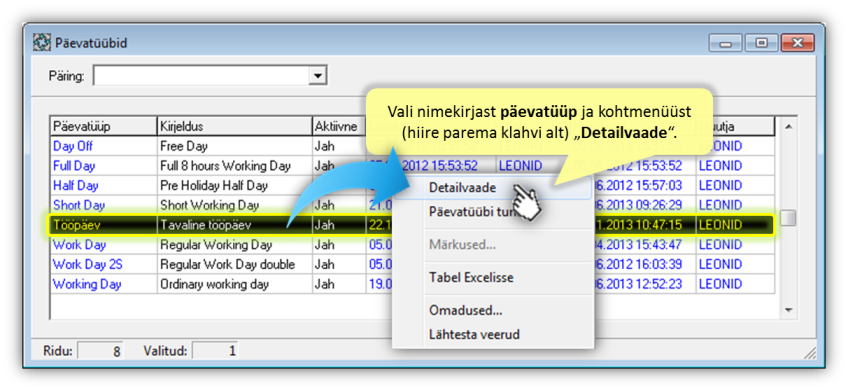The height and width of the screenshot is (391, 848).
Task: Click the Päevatüübid window title icon
Action: click(x=41, y=42)
